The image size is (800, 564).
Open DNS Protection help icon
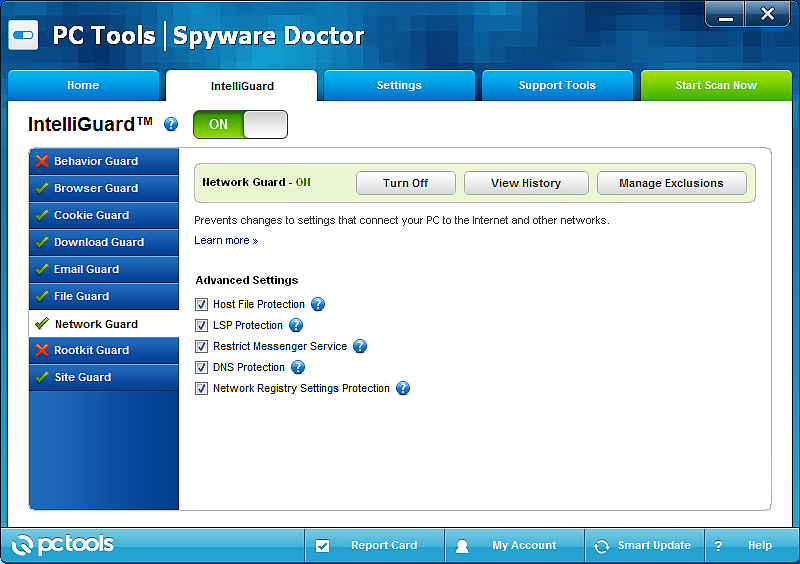click(298, 367)
